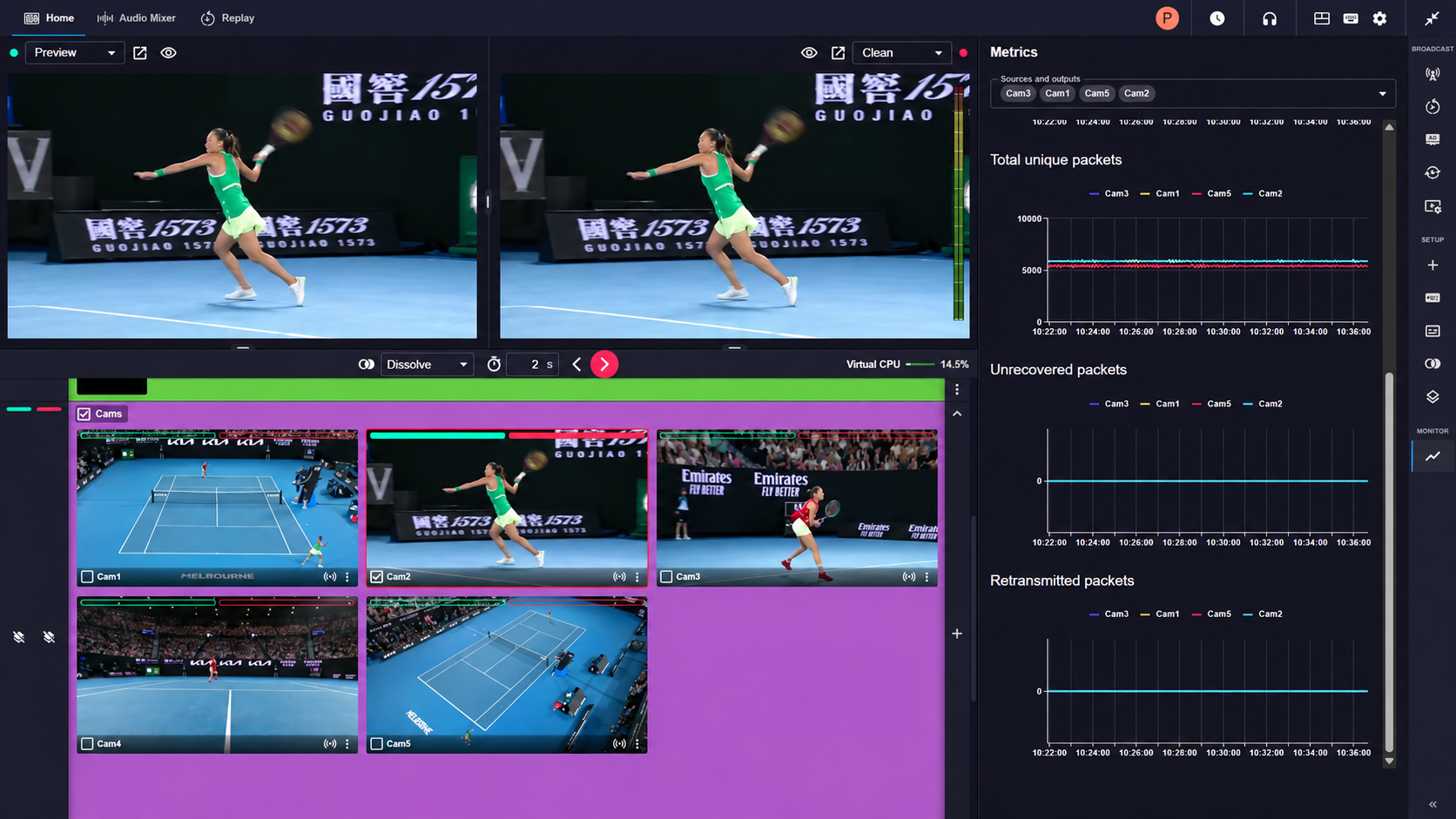The image size is (1456, 819).
Task: Click the transition duration seconds field
Action: coord(532,365)
